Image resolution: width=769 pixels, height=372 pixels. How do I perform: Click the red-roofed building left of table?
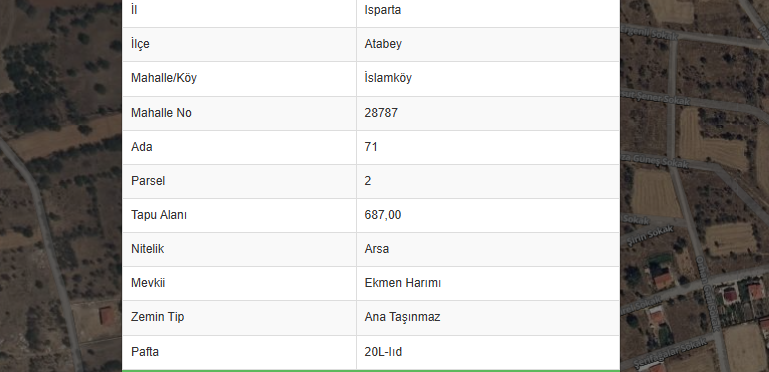coord(105,316)
